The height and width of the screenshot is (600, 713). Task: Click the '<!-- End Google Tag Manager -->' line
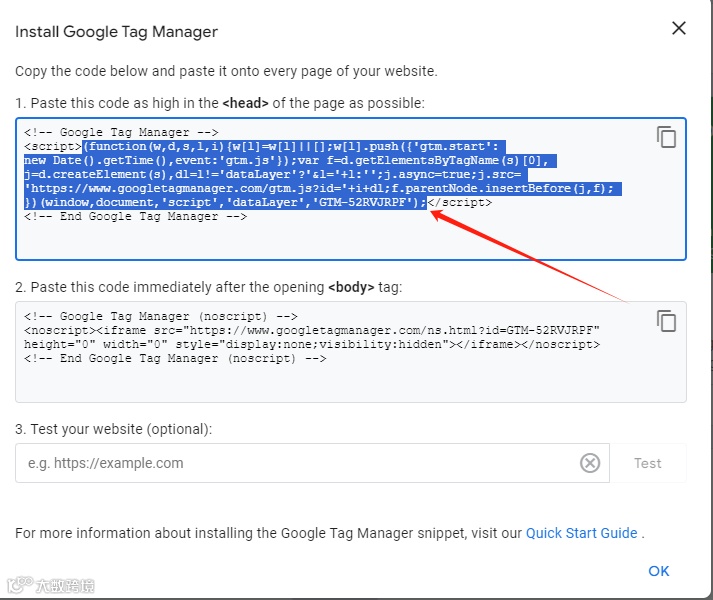click(x=136, y=217)
